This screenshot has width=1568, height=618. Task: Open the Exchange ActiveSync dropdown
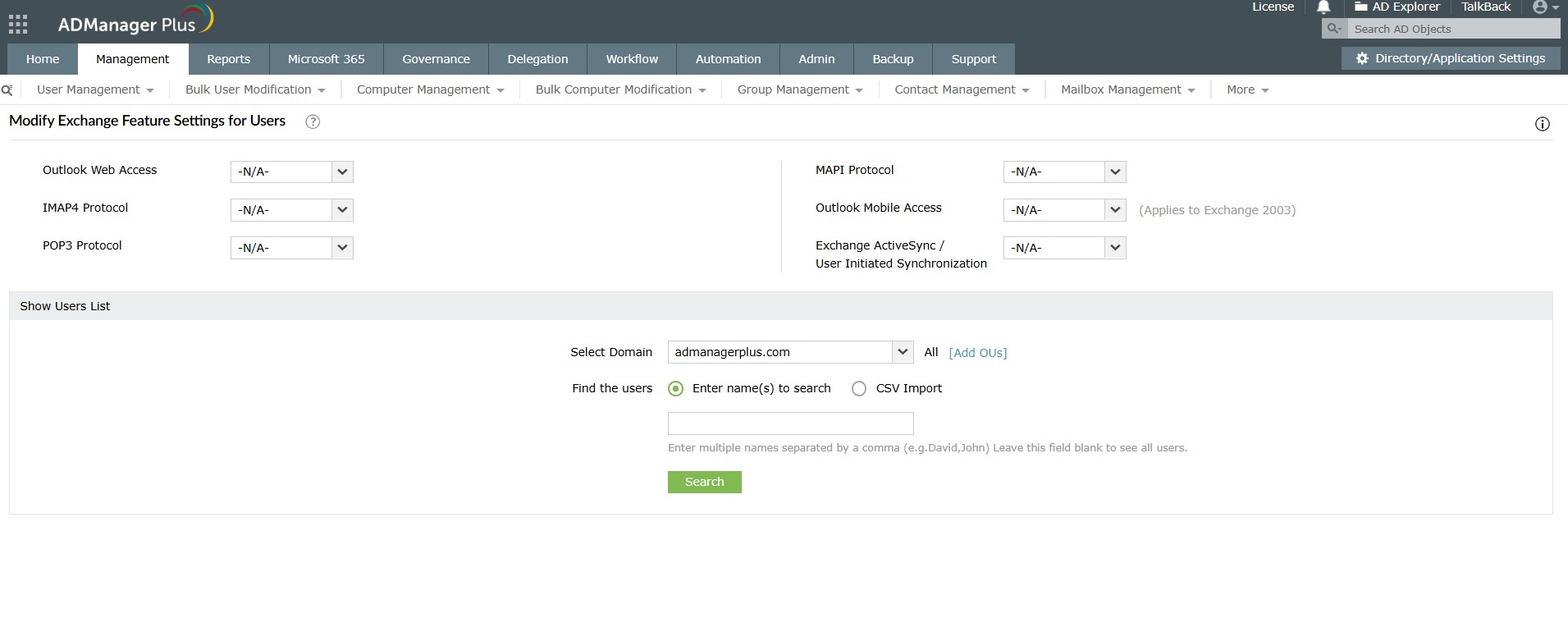click(x=1065, y=248)
